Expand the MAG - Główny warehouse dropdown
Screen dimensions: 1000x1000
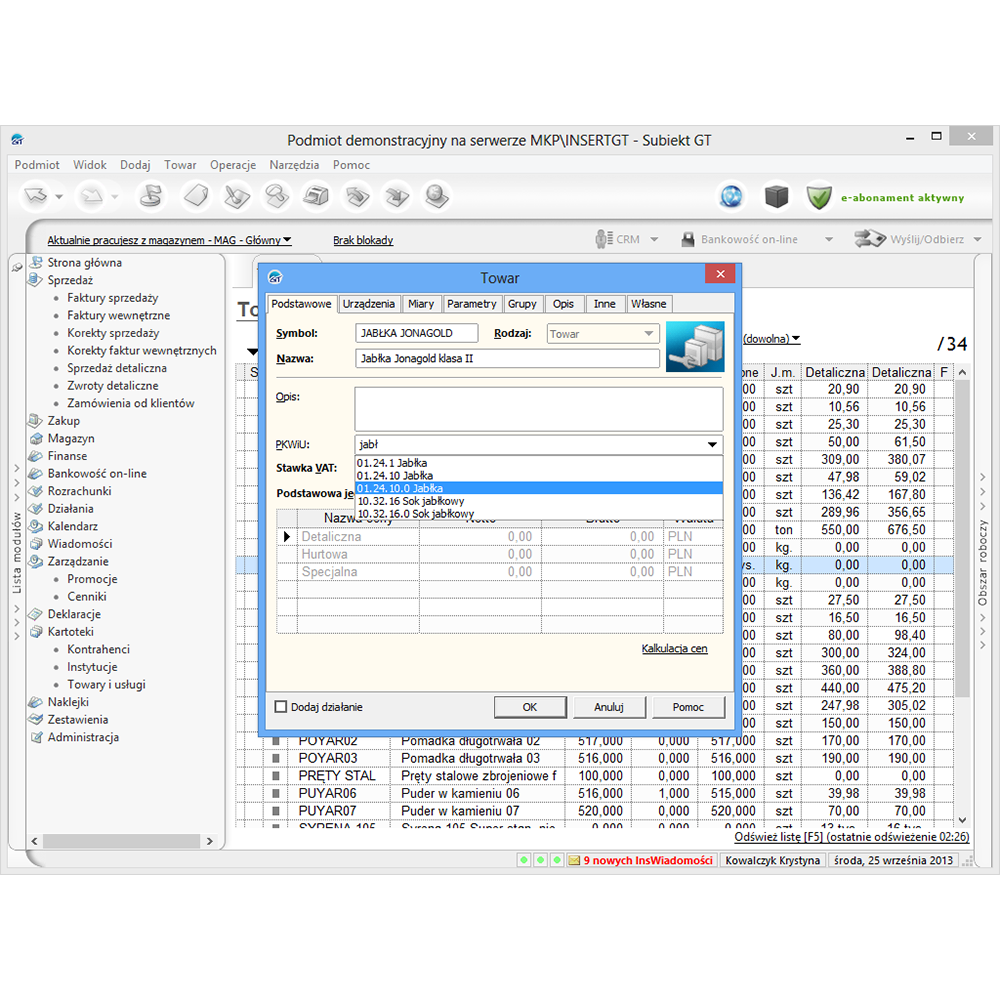tap(287, 240)
